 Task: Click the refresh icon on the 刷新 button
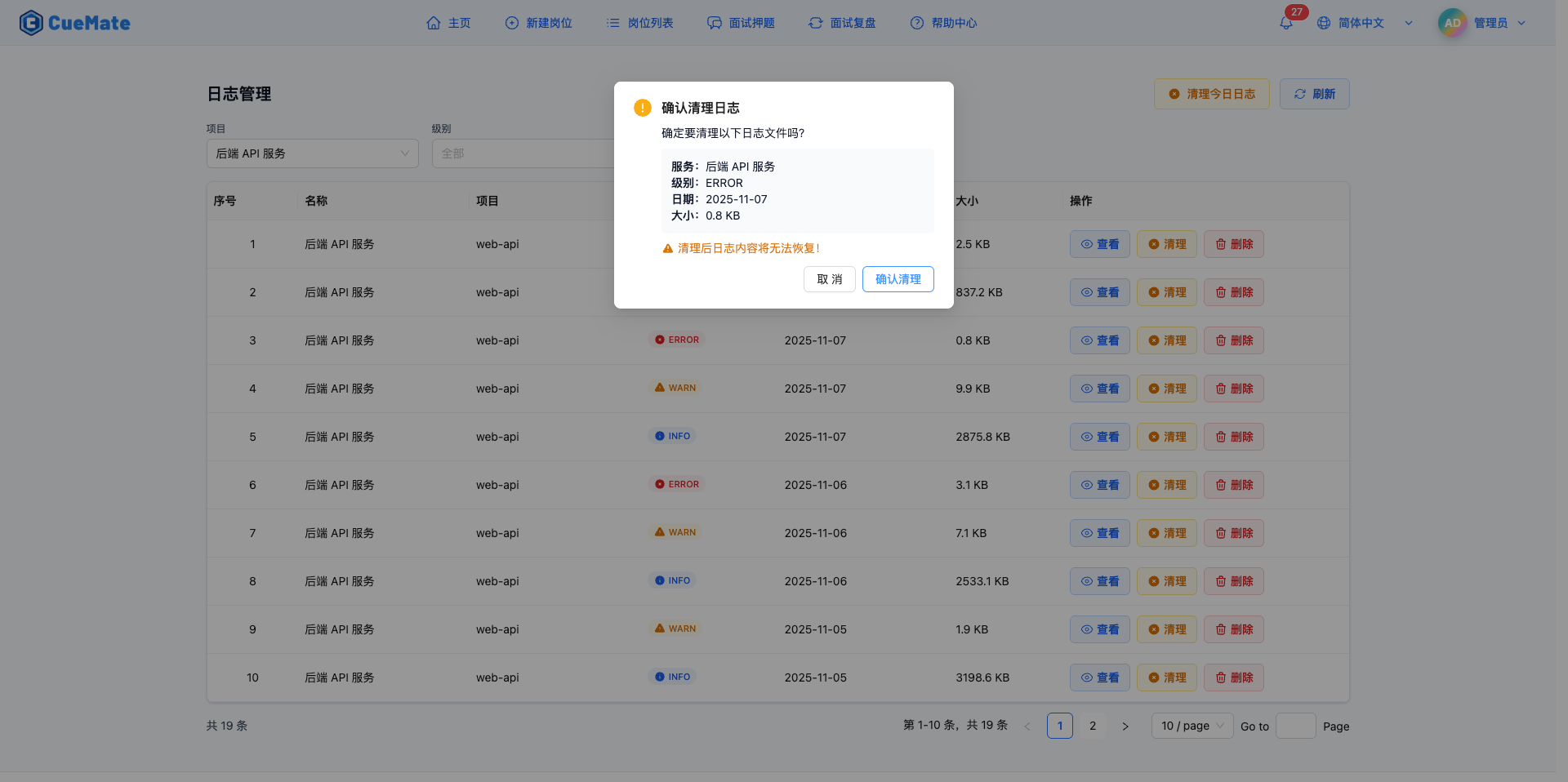point(1301,93)
